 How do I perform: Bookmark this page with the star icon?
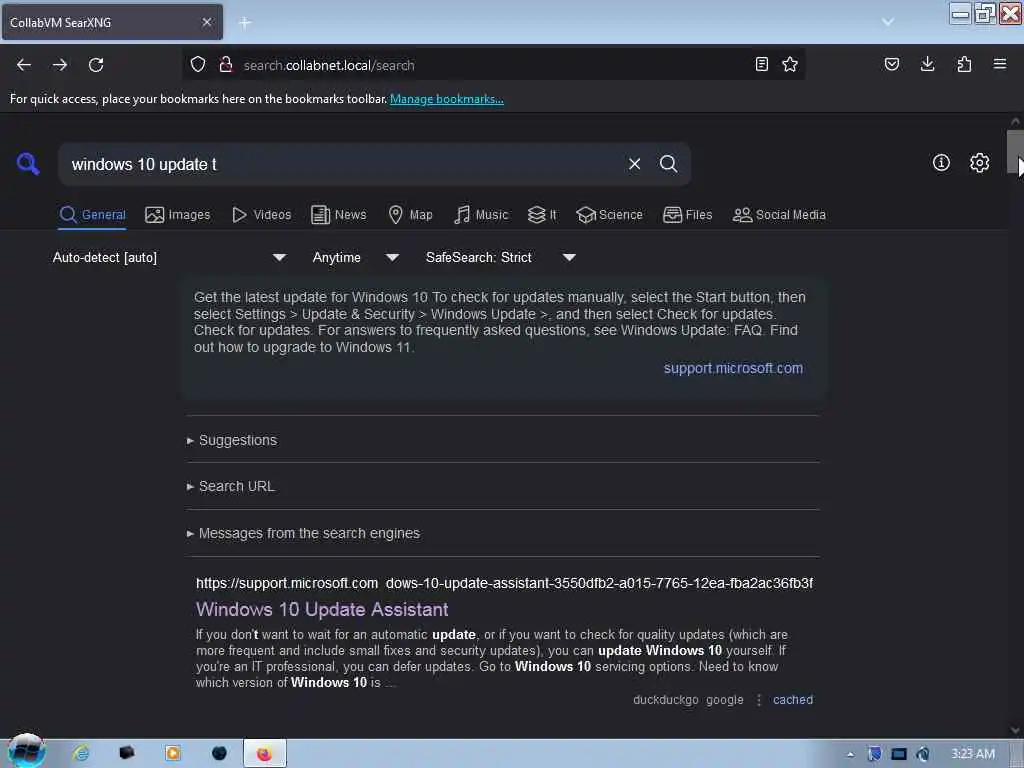790,64
